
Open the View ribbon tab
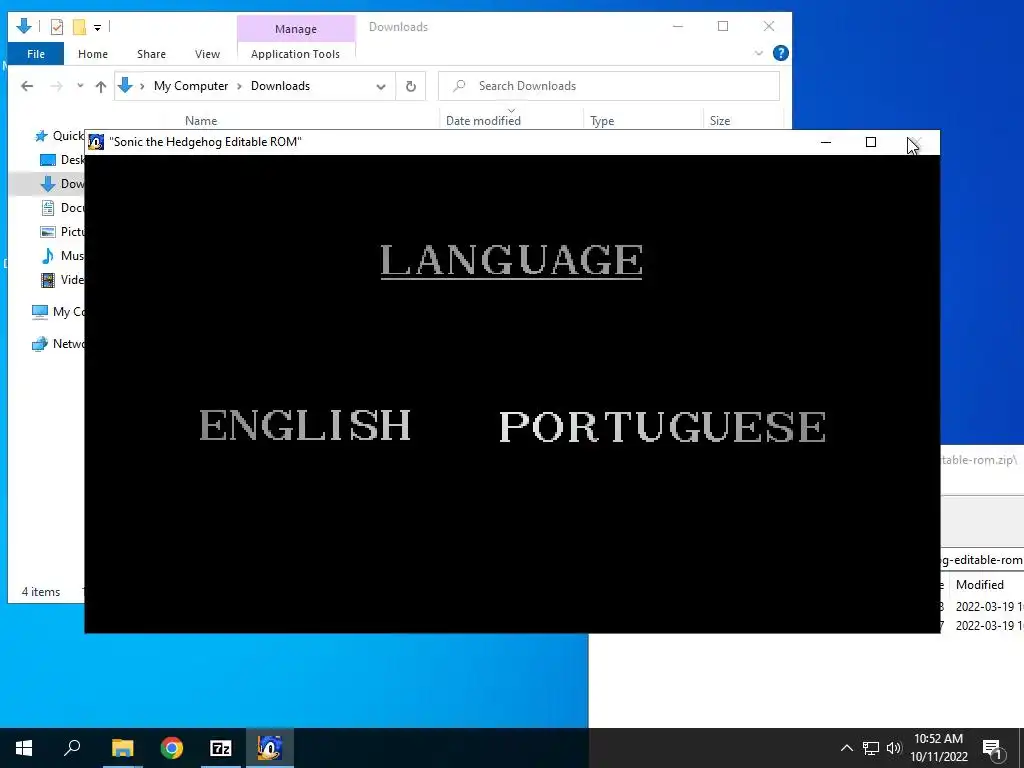point(208,54)
